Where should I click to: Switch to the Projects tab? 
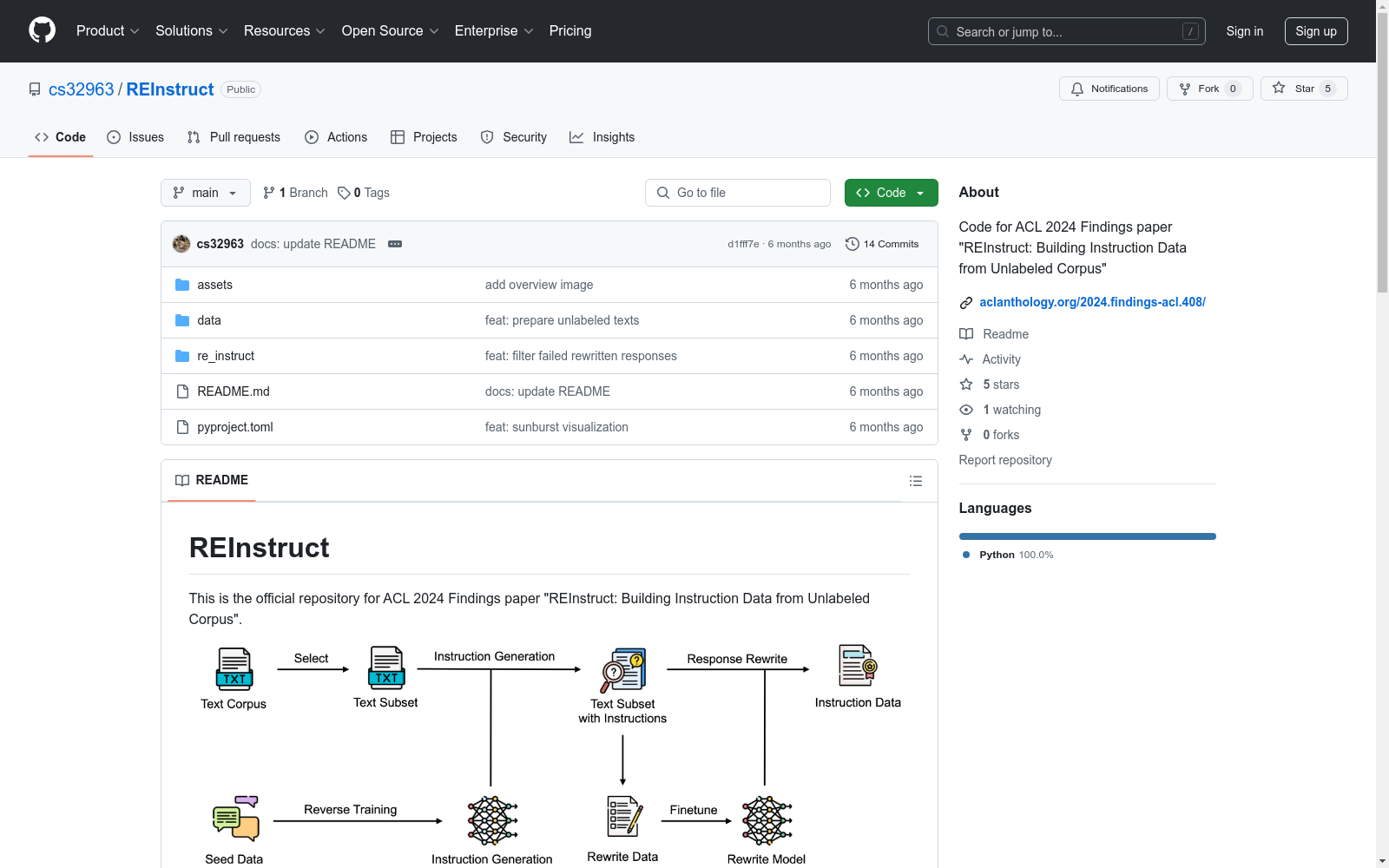pos(424,137)
